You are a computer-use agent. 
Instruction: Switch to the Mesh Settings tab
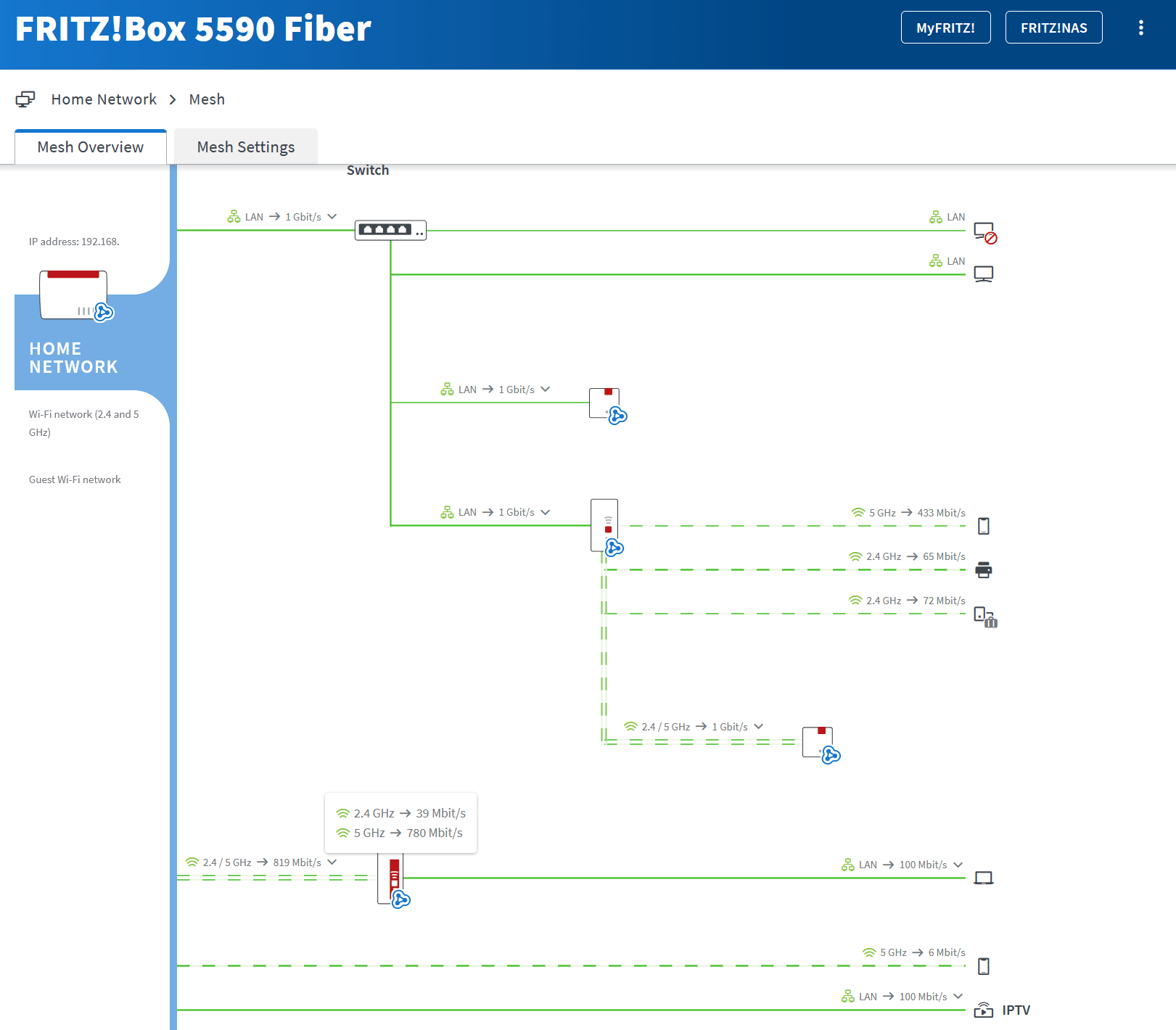click(x=246, y=147)
